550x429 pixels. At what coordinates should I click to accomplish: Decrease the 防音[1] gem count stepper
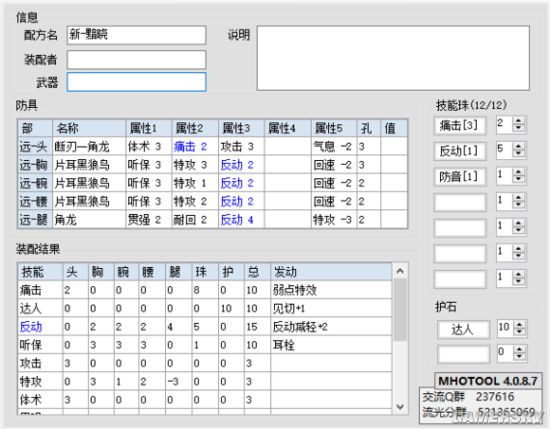click(x=518, y=180)
